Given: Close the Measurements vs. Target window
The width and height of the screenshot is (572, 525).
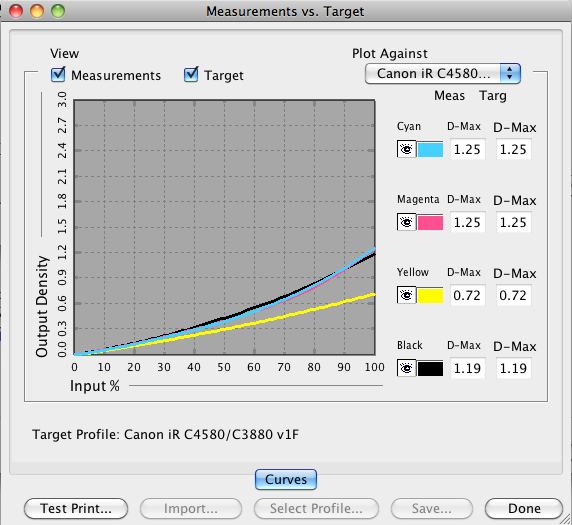Looking at the screenshot, I should pos(16,11).
